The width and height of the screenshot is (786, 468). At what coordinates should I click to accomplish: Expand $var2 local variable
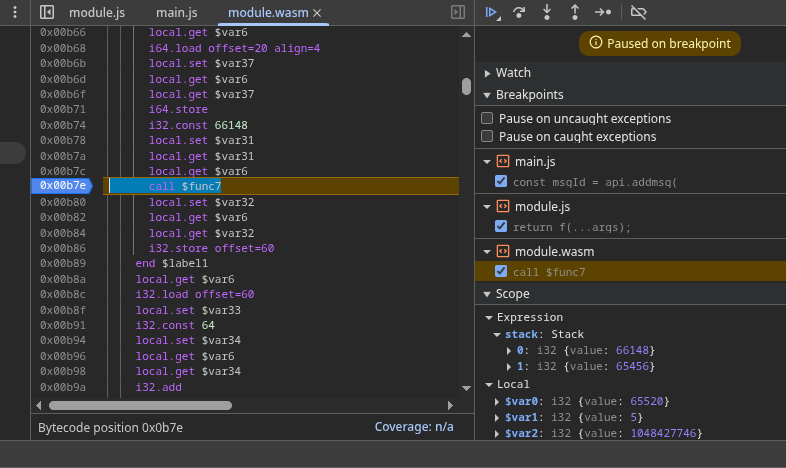(x=497, y=433)
